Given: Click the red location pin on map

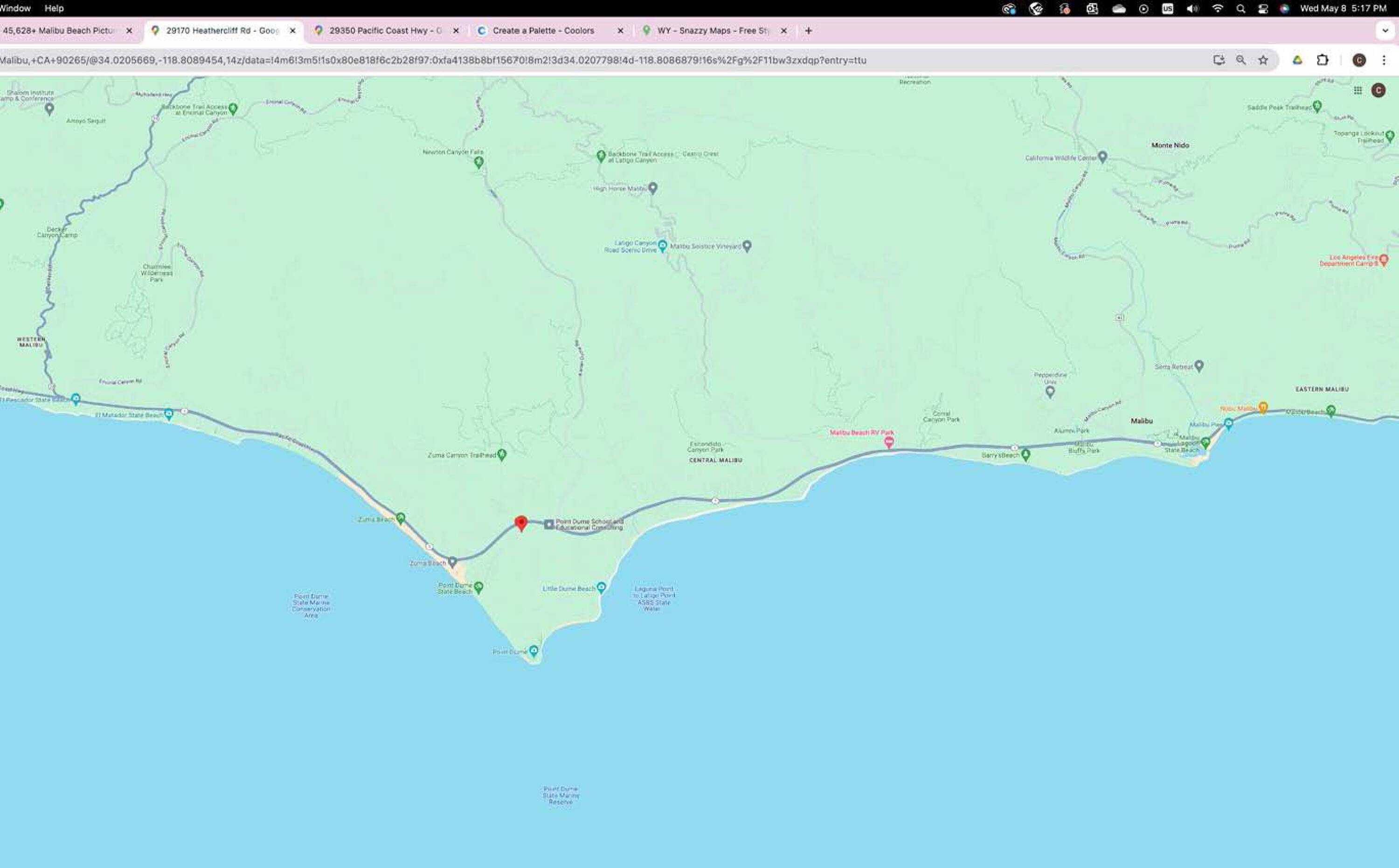Looking at the screenshot, I should coord(521,523).
